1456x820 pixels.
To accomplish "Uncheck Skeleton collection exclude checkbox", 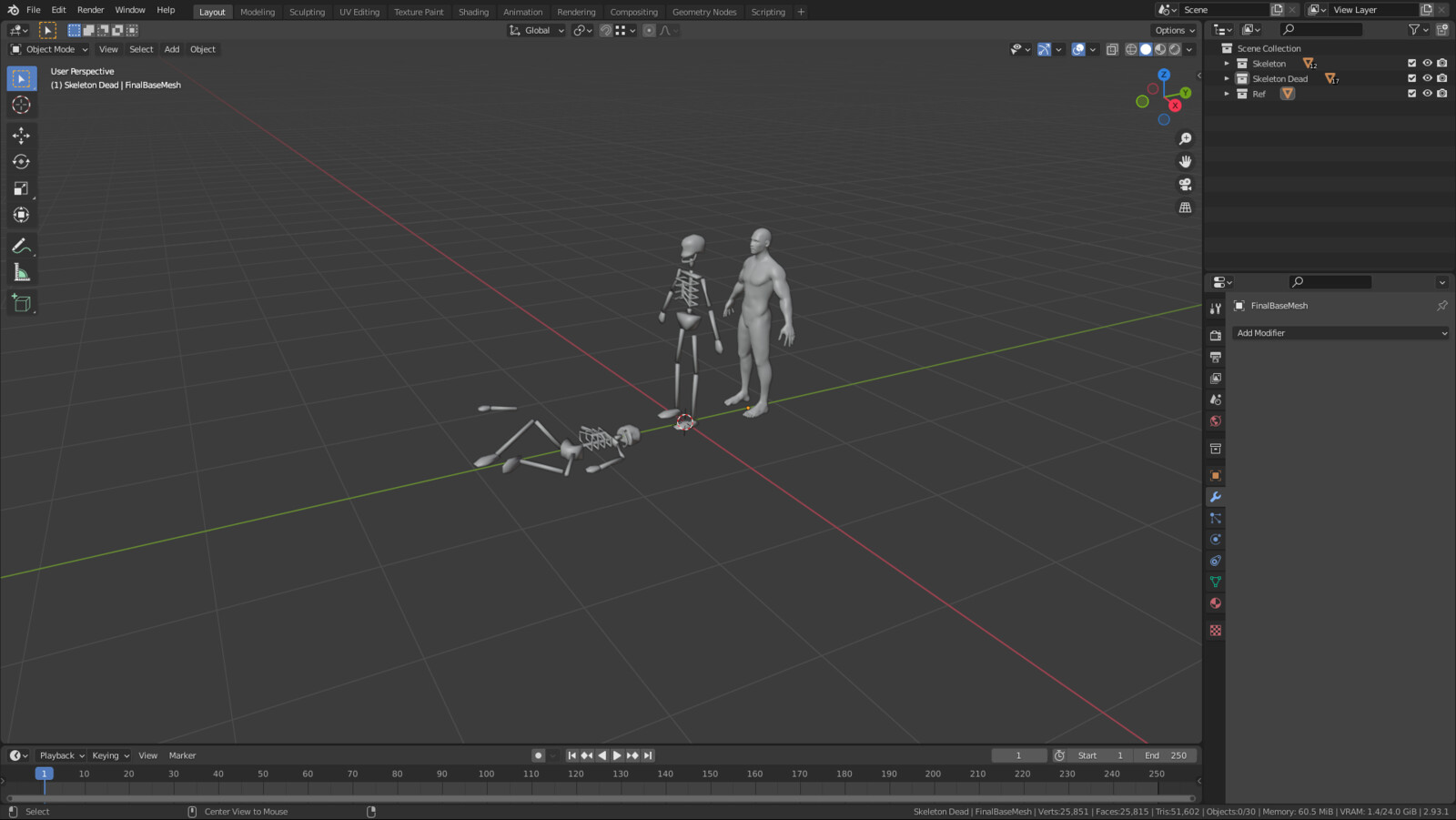I will click(x=1412, y=64).
